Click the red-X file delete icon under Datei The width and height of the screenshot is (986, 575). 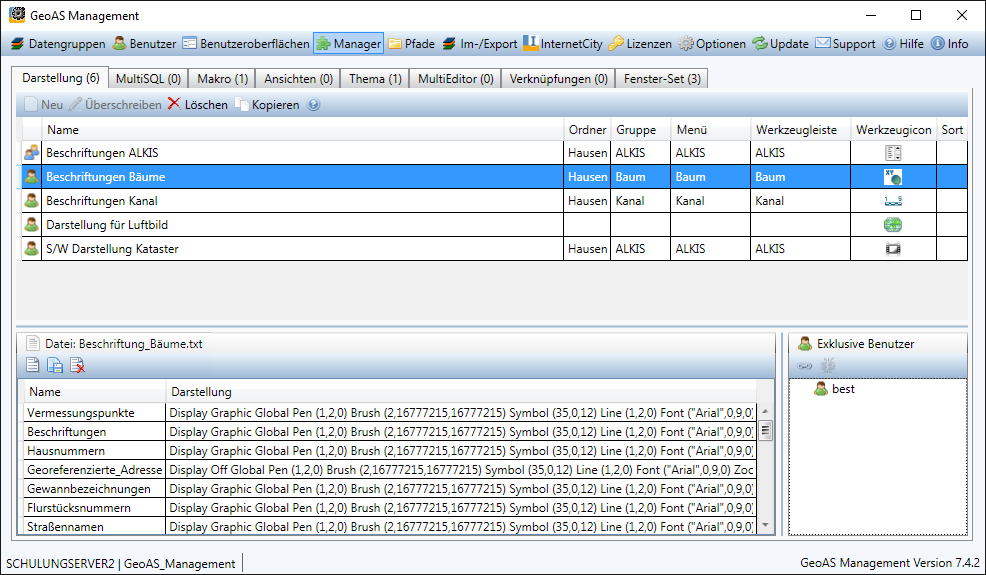77,365
